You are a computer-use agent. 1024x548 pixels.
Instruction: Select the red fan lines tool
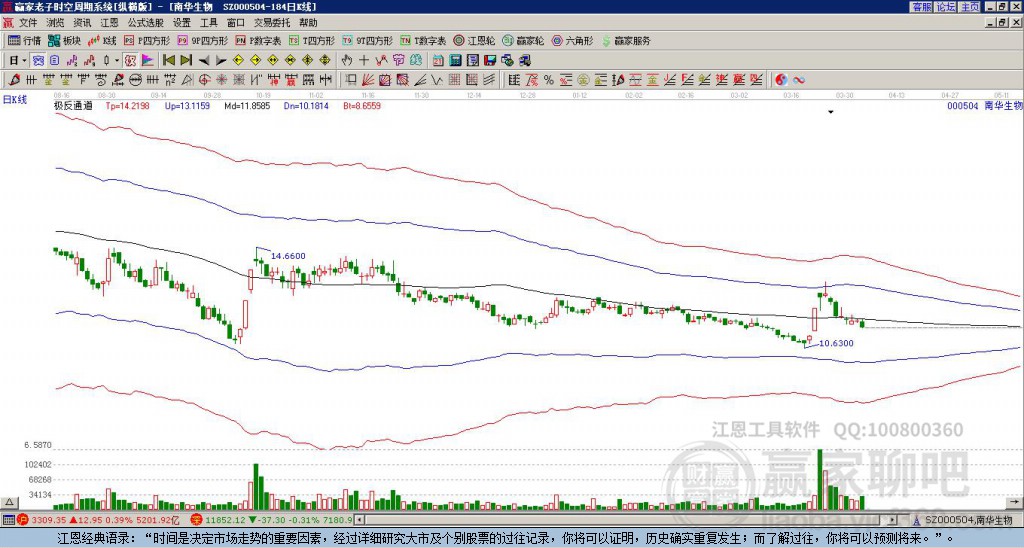coord(368,80)
